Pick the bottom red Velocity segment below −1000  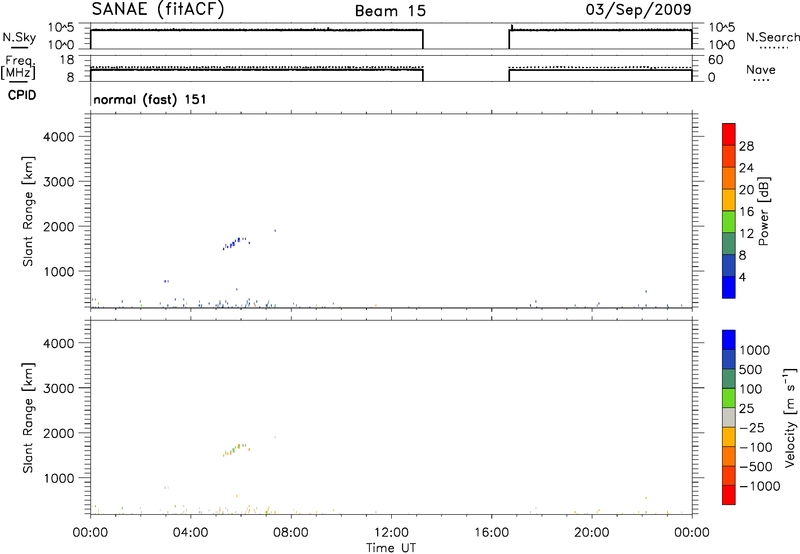click(729, 495)
